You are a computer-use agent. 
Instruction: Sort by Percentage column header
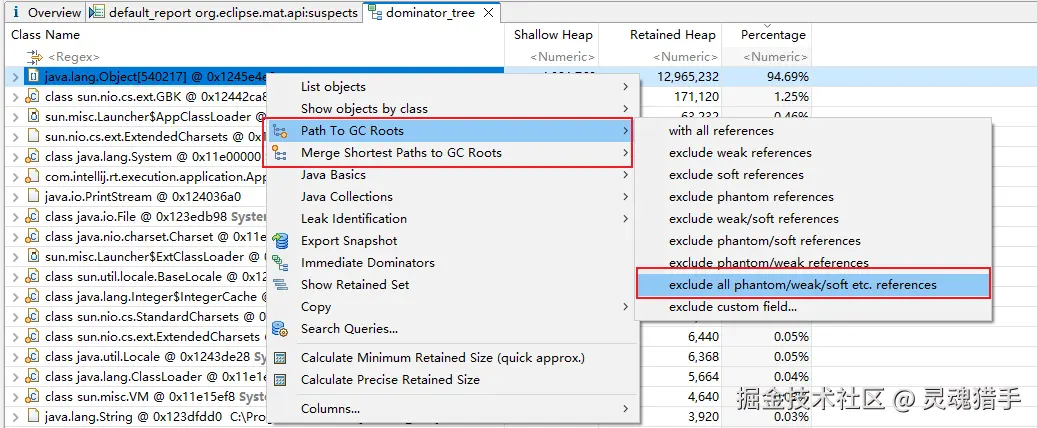(772, 34)
